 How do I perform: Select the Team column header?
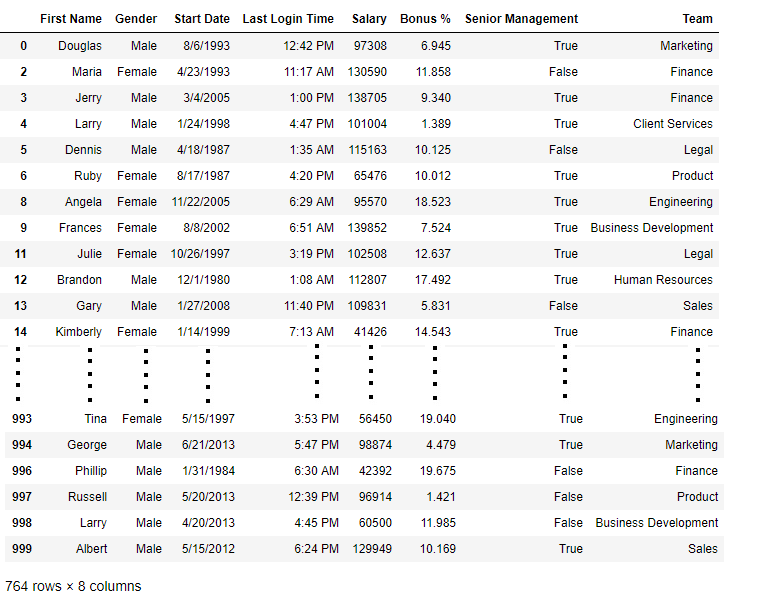[697, 19]
